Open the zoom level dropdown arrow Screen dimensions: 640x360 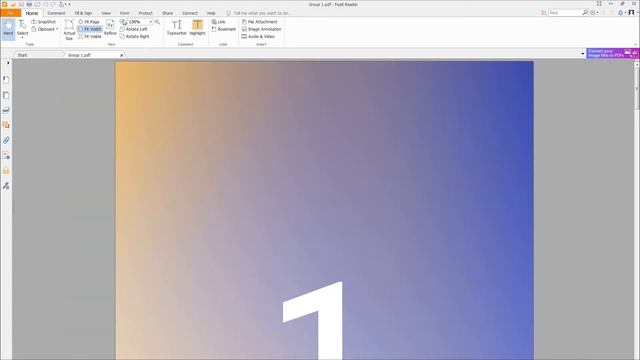pyautogui.click(x=151, y=22)
